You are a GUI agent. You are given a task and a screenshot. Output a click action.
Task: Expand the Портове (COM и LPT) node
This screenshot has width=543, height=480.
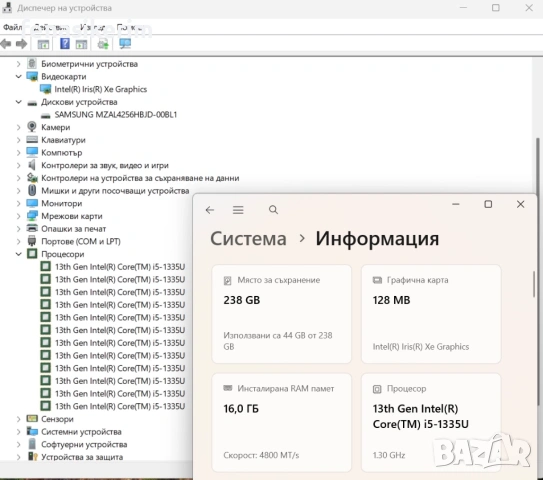click(18, 241)
